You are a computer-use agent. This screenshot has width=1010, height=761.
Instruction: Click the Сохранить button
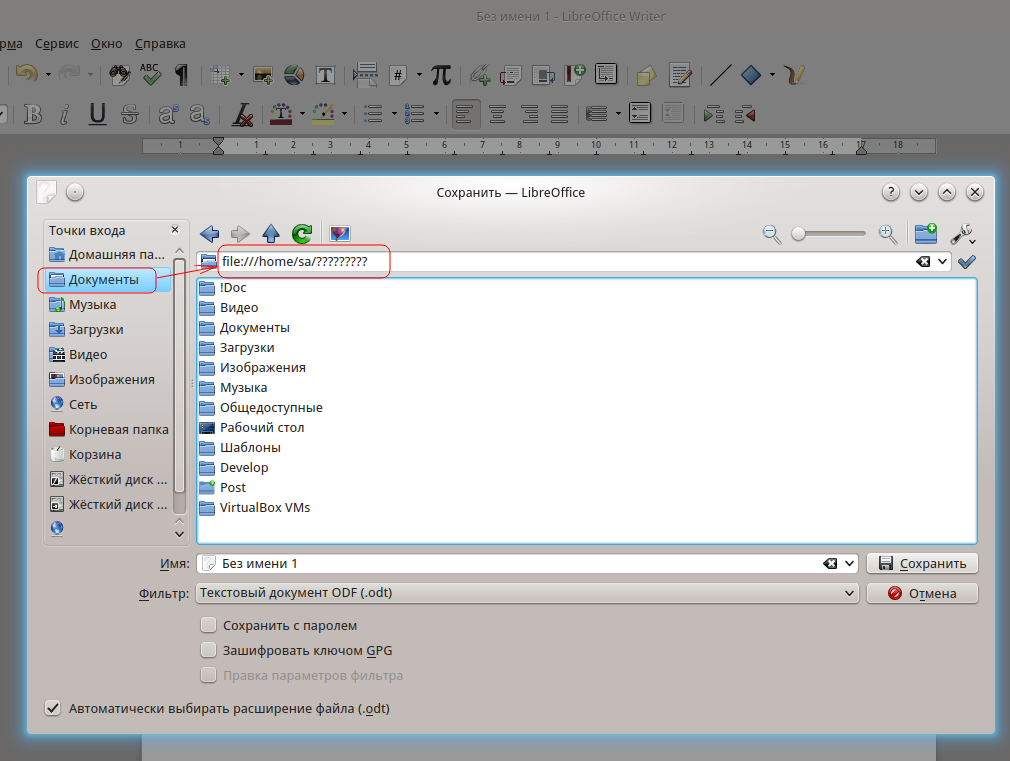[x=922, y=564]
